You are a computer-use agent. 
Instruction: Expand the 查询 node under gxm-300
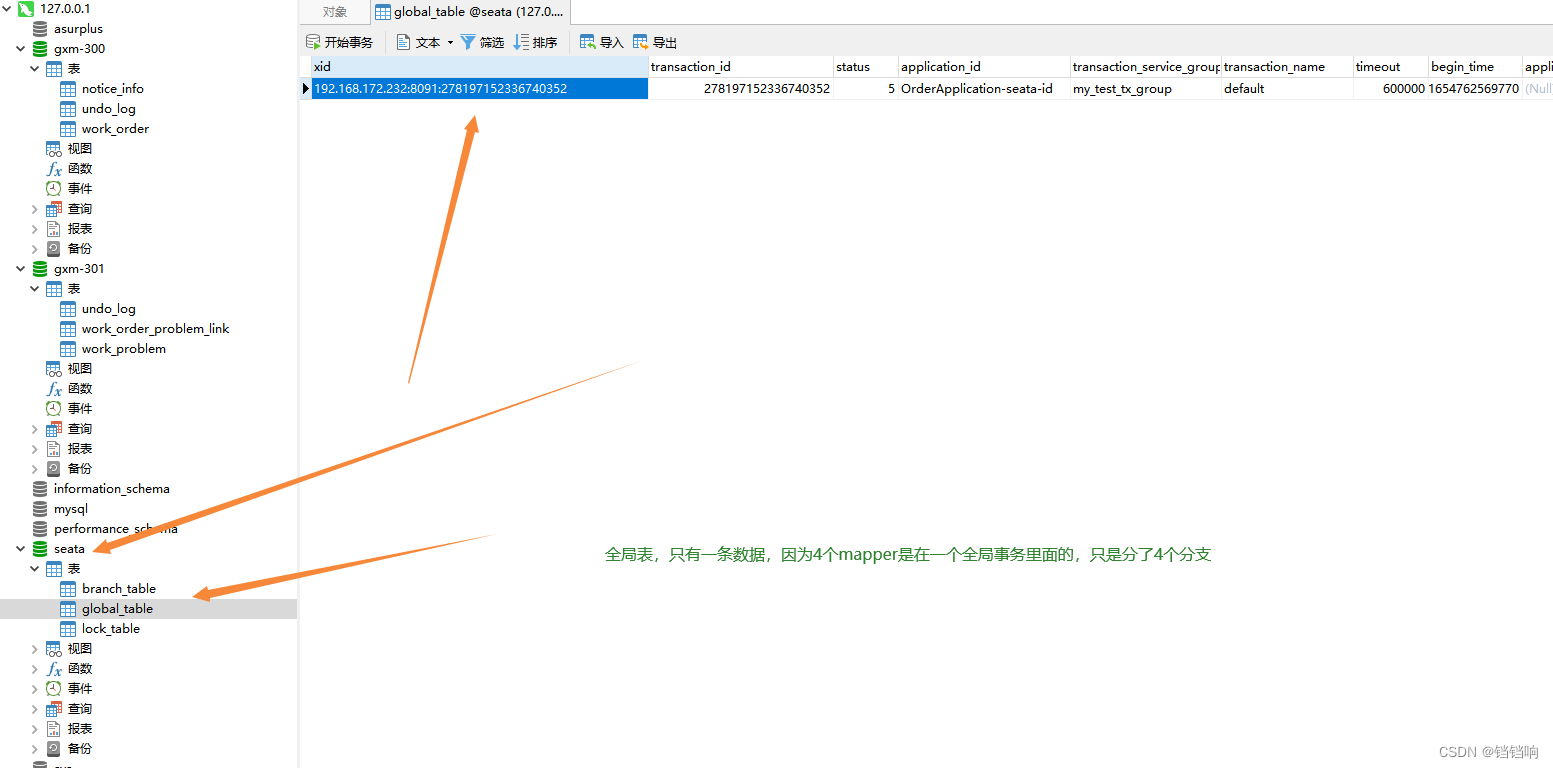pyautogui.click(x=35, y=208)
